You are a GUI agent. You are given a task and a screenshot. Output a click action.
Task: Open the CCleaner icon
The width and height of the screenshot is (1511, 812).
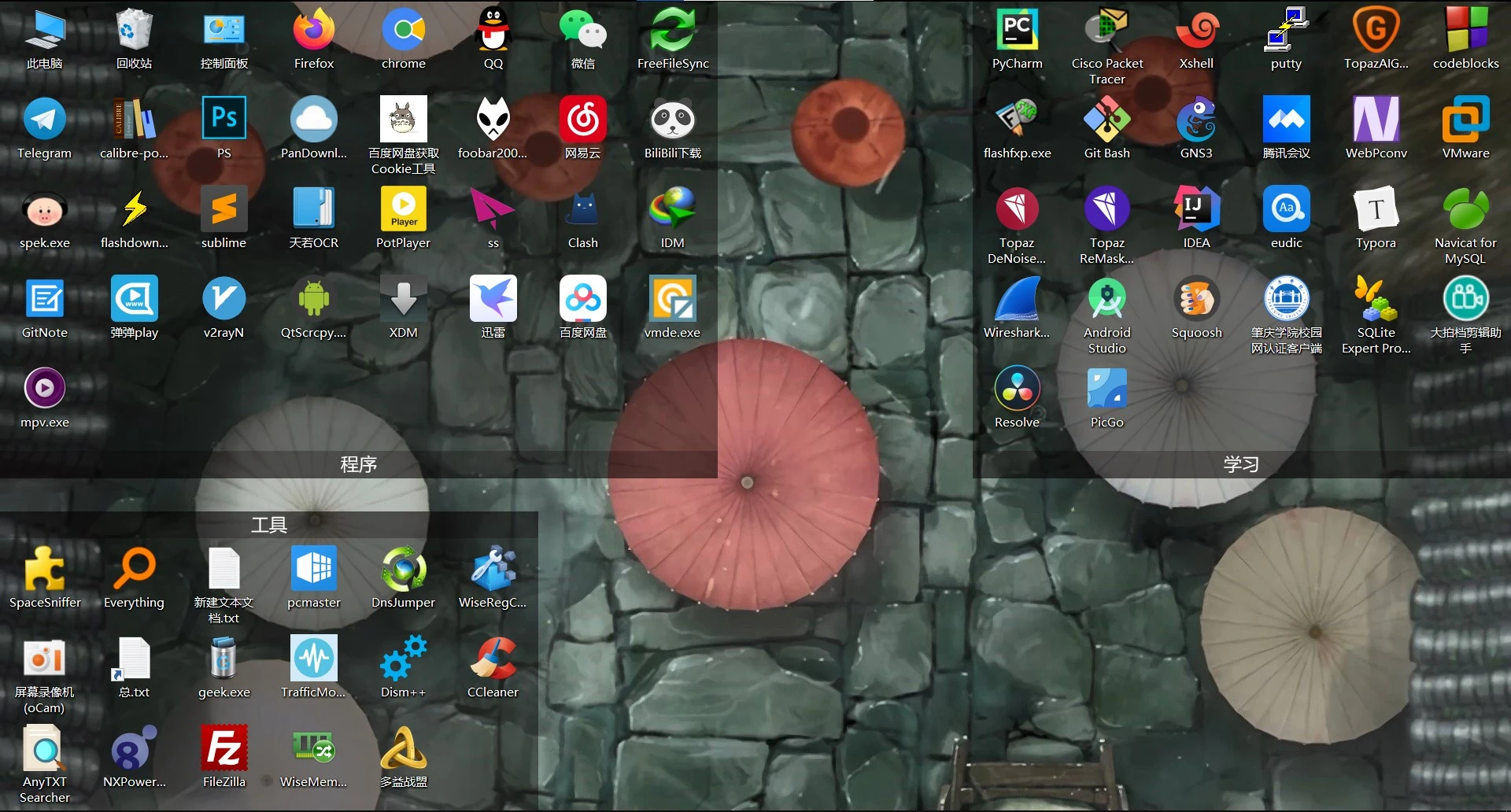click(x=493, y=659)
